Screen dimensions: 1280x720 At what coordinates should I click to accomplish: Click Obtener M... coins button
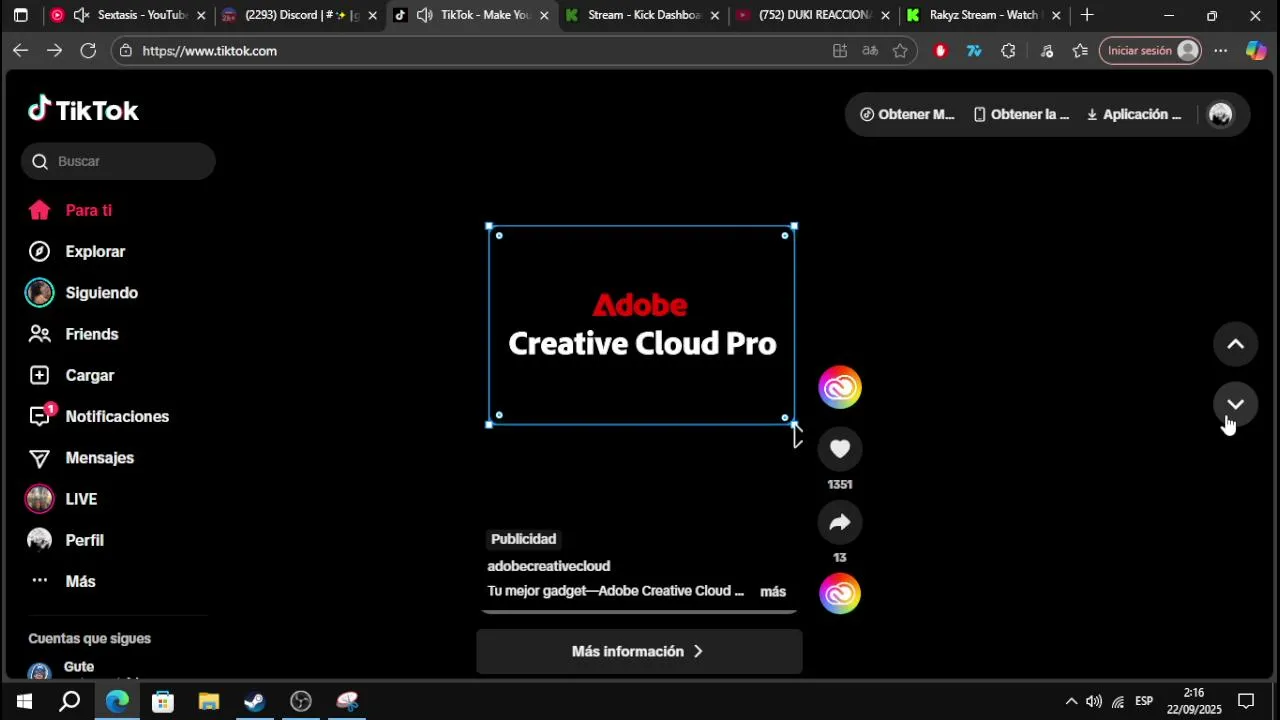[907, 114]
